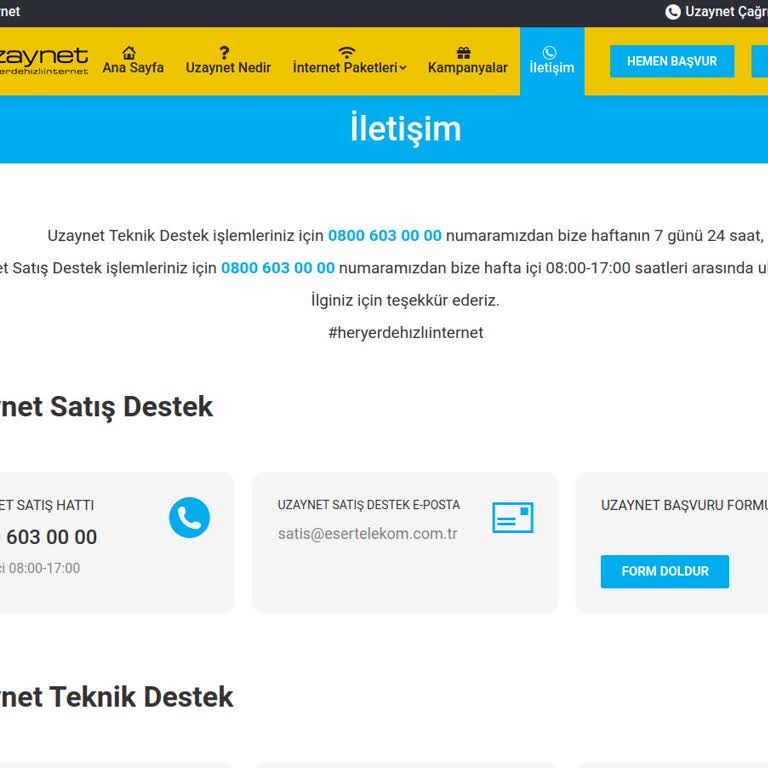Select the İletişim menu tab
The height and width of the screenshot is (768, 768).
click(x=552, y=61)
